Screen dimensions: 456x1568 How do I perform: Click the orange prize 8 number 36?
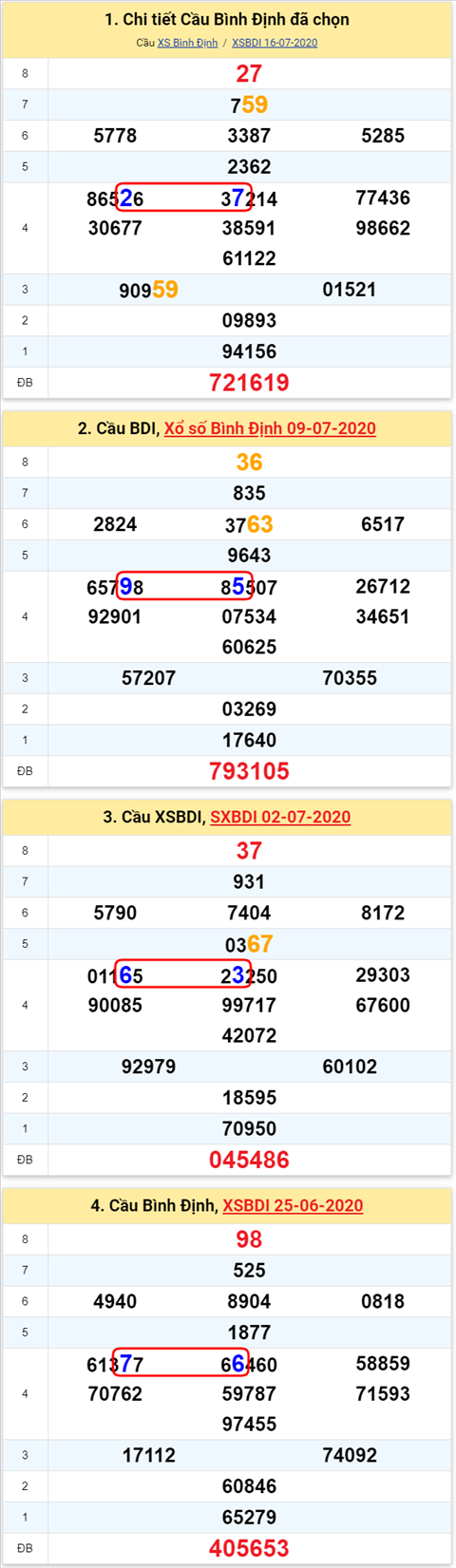(x=249, y=463)
